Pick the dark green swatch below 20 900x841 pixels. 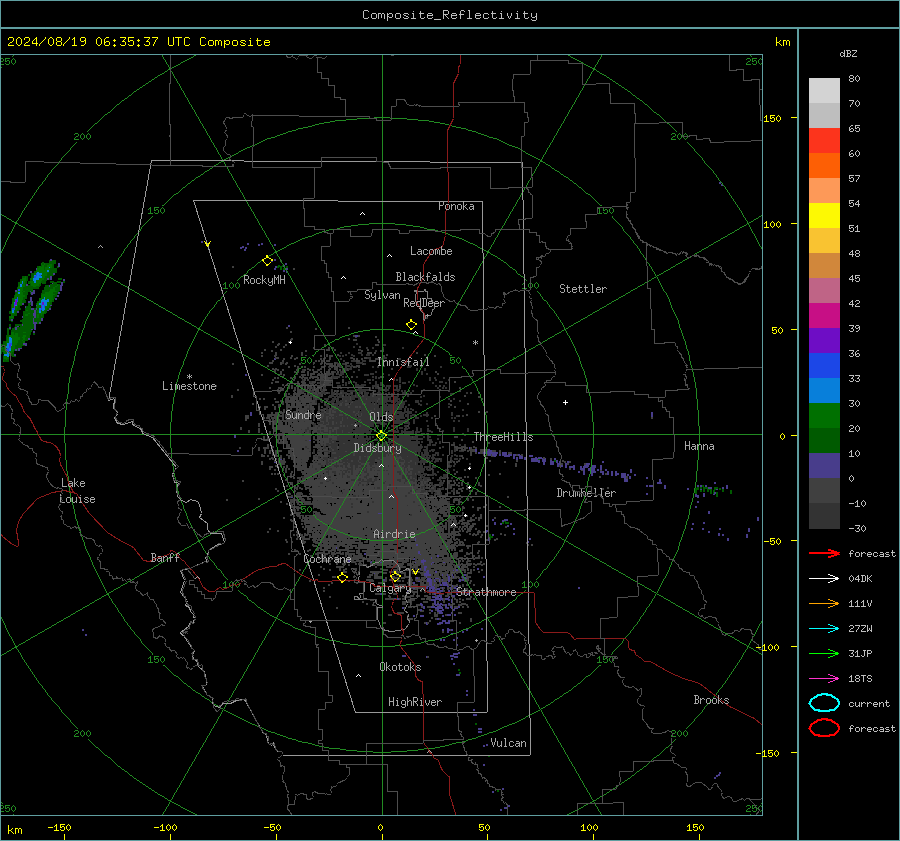pyautogui.click(x=824, y=440)
